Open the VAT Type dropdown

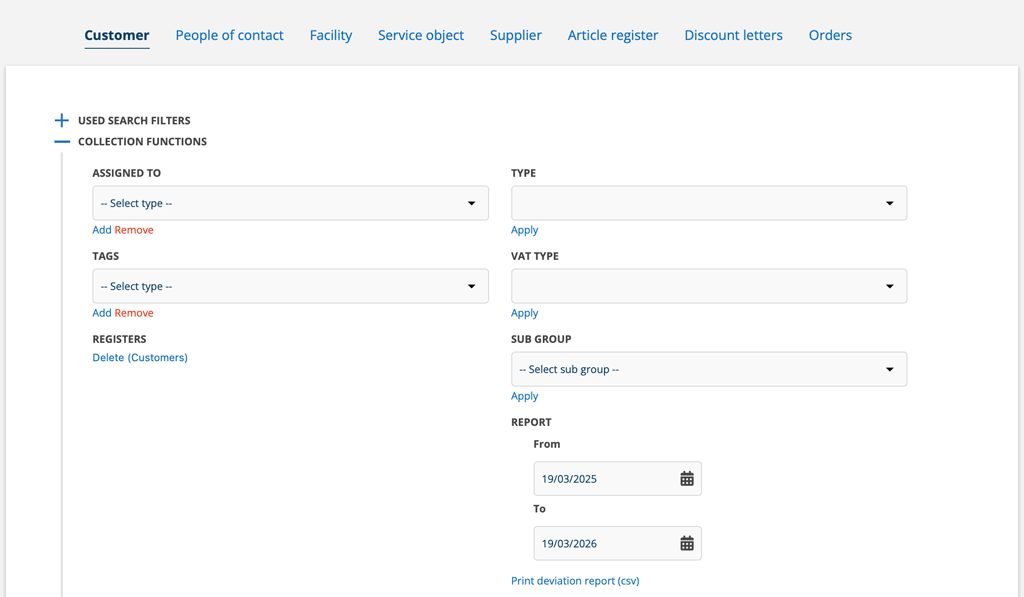click(708, 287)
